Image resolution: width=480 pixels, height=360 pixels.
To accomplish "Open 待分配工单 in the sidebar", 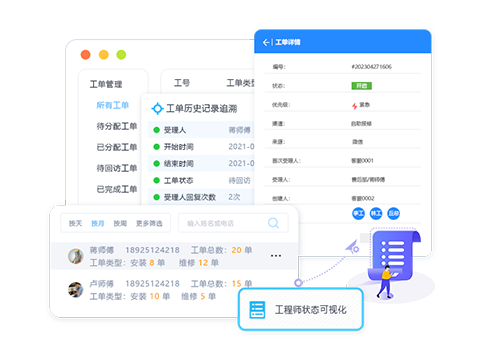I will pyautogui.click(x=117, y=126).
